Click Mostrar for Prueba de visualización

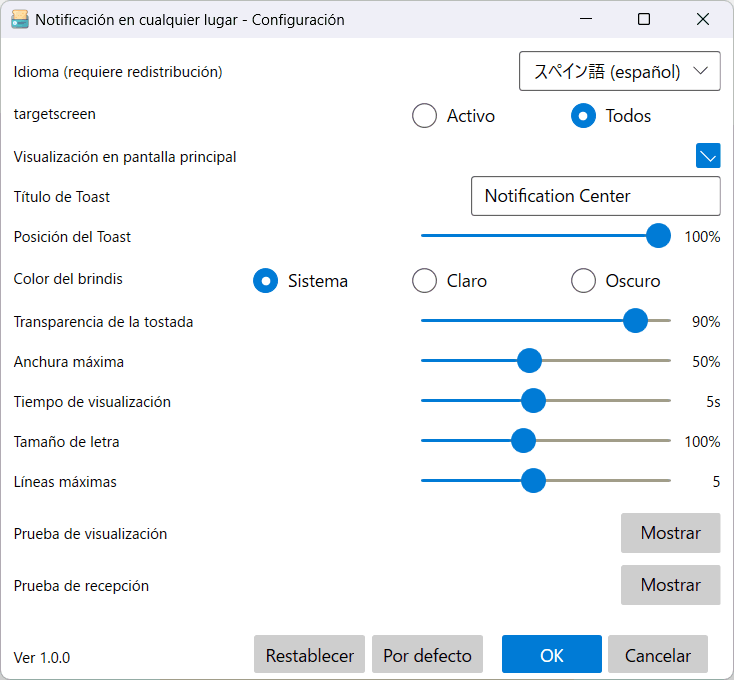(670, 533)
